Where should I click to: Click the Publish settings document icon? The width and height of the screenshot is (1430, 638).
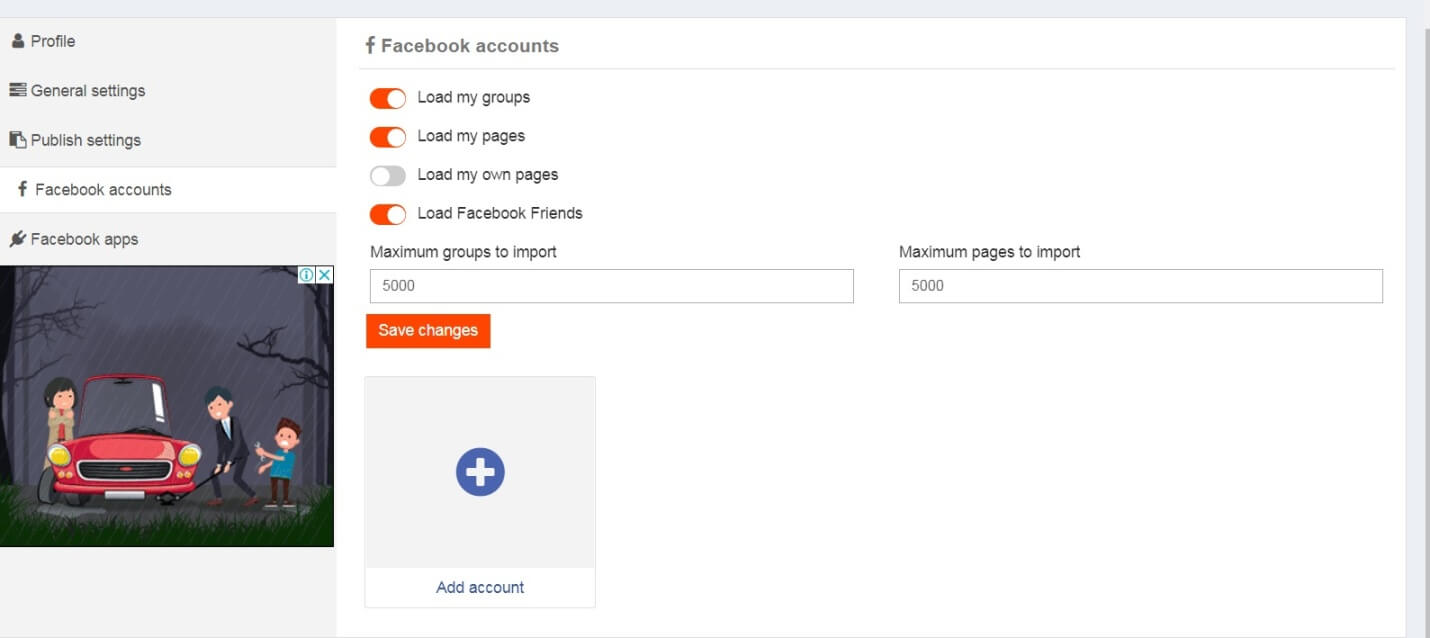click(x=18, y=140)
